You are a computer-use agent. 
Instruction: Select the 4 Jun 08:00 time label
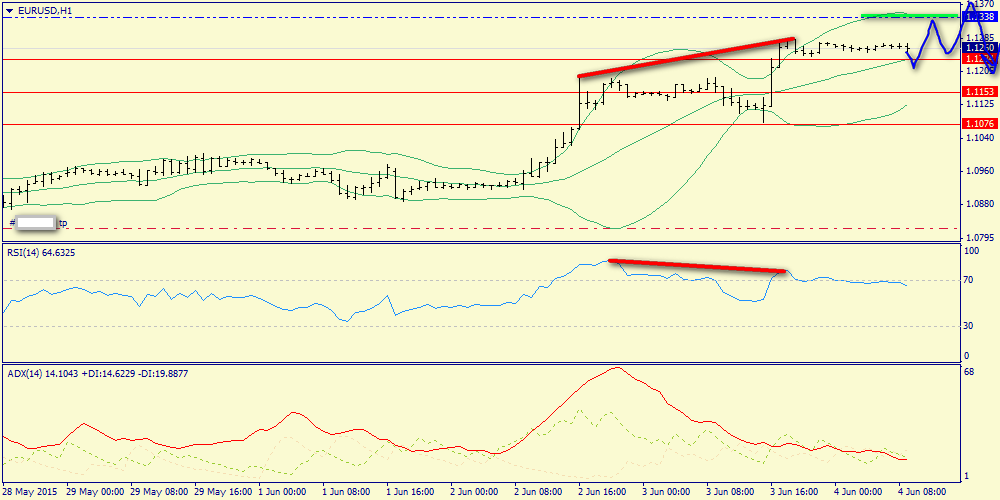tap(924, 492)
